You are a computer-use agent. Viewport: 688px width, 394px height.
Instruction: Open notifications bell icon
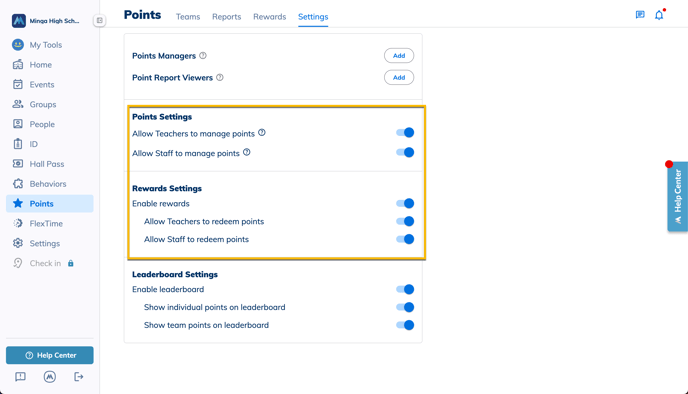point(659,15)
